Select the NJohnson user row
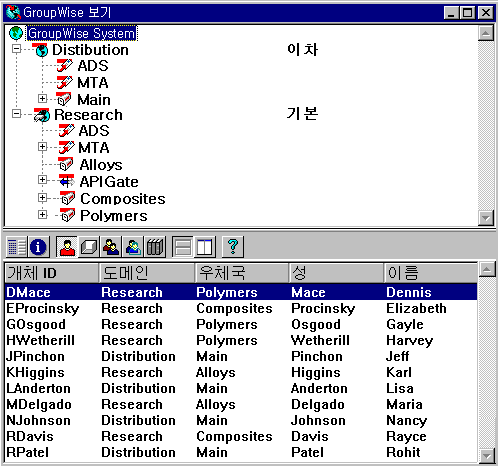Image resolution: width=498 pixels, height=466 pixels. (241, 420)
